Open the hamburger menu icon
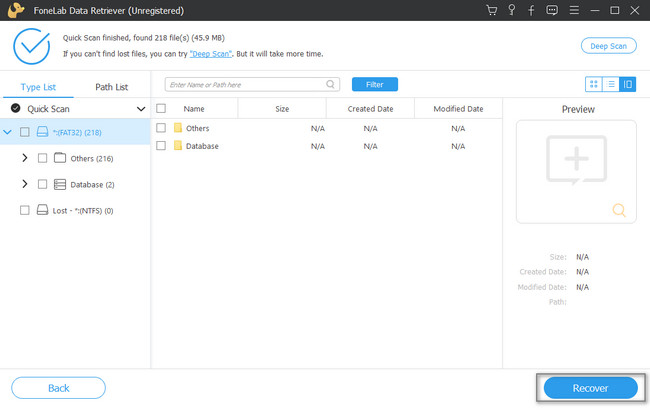 (574, 10)
